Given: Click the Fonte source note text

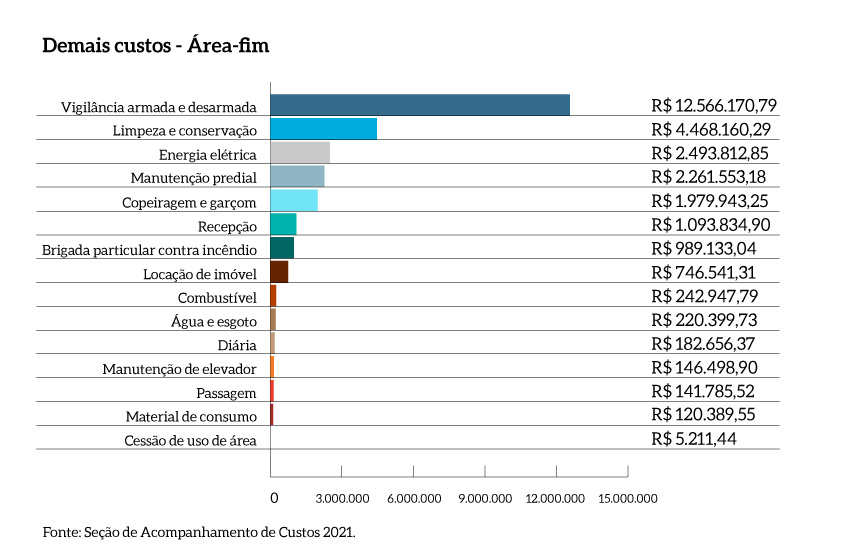Looking at the screenshot, I should coord(198,532).
